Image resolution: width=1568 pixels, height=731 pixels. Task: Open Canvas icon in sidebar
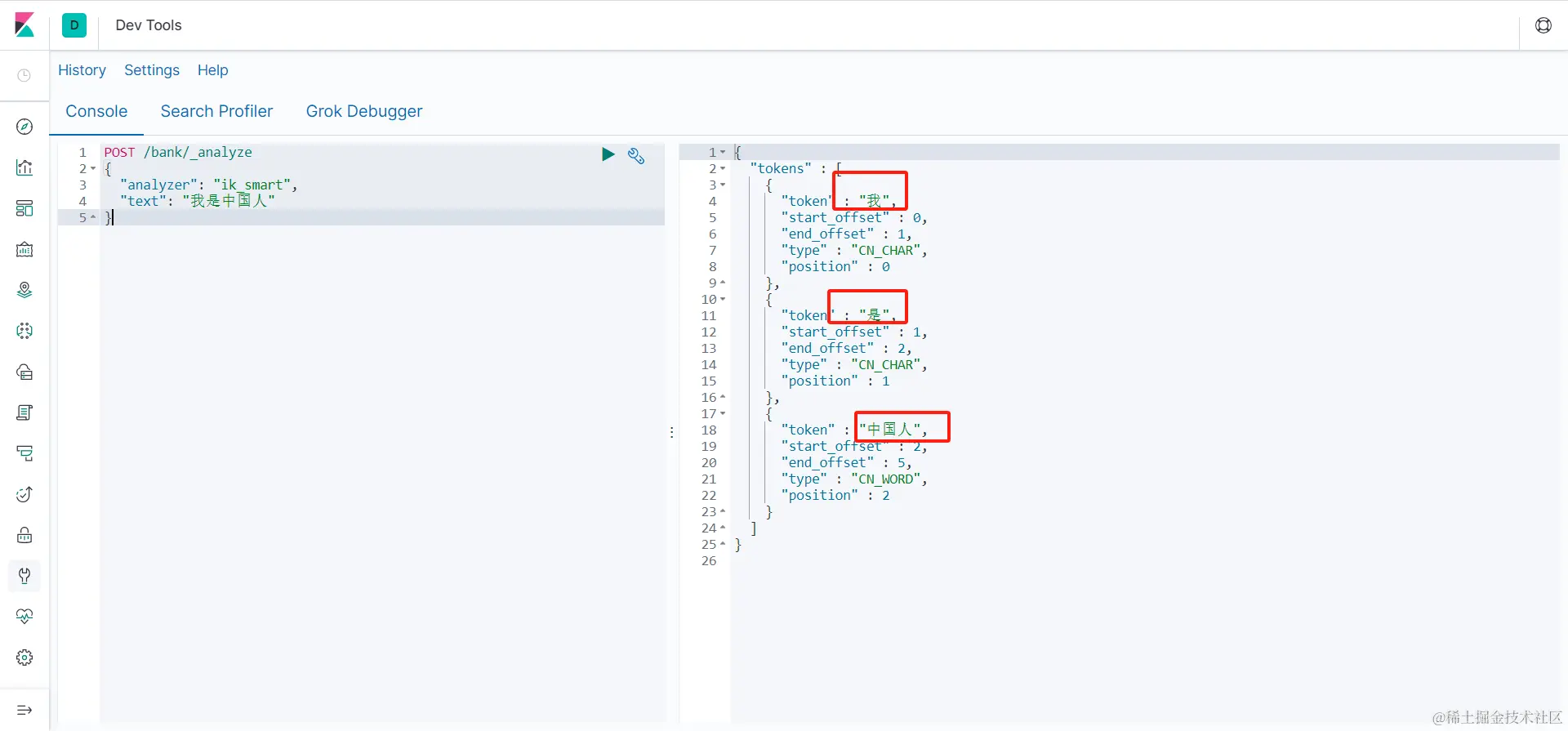24,249
